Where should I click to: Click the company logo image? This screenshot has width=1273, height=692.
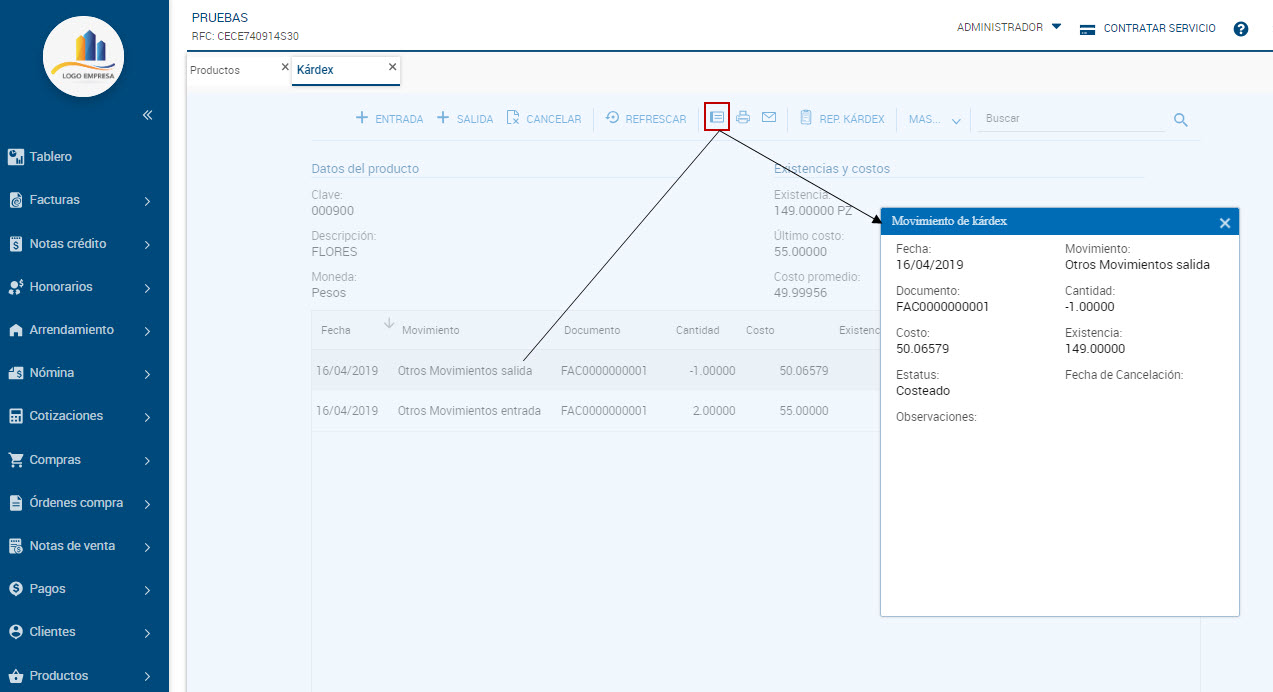click(x=84, y=56)
